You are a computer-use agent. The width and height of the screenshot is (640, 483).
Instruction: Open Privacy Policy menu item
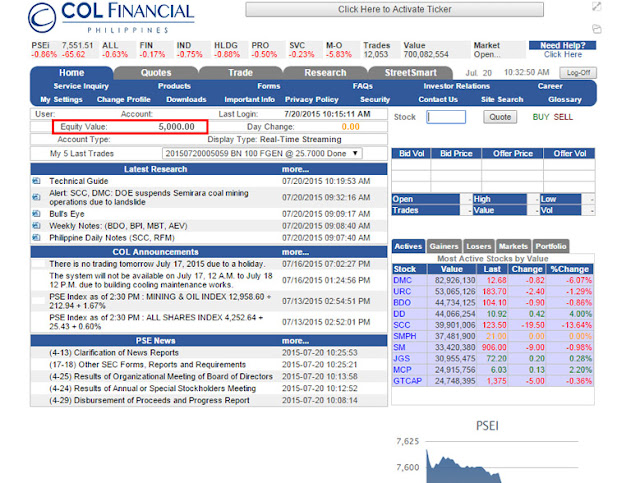pos(311,100)
